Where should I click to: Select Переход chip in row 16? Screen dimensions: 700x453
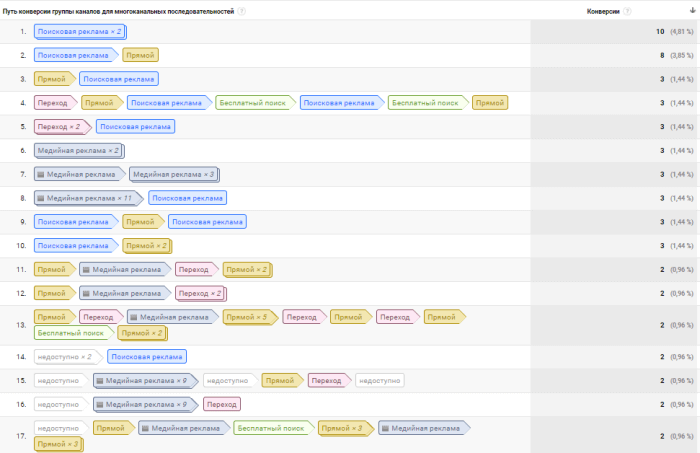pyautogui.click(x=222, y=404)
